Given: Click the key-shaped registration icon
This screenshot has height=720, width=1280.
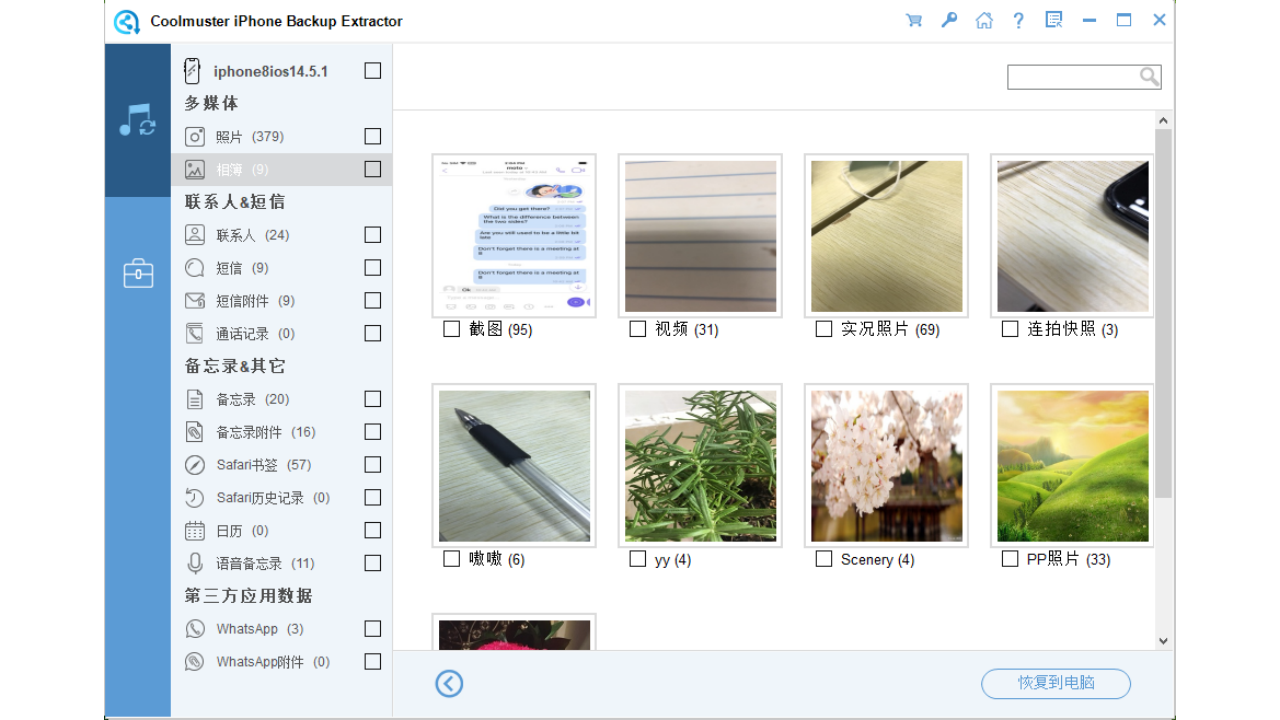Looking at the screenshot, I should [x=948, y=19].
